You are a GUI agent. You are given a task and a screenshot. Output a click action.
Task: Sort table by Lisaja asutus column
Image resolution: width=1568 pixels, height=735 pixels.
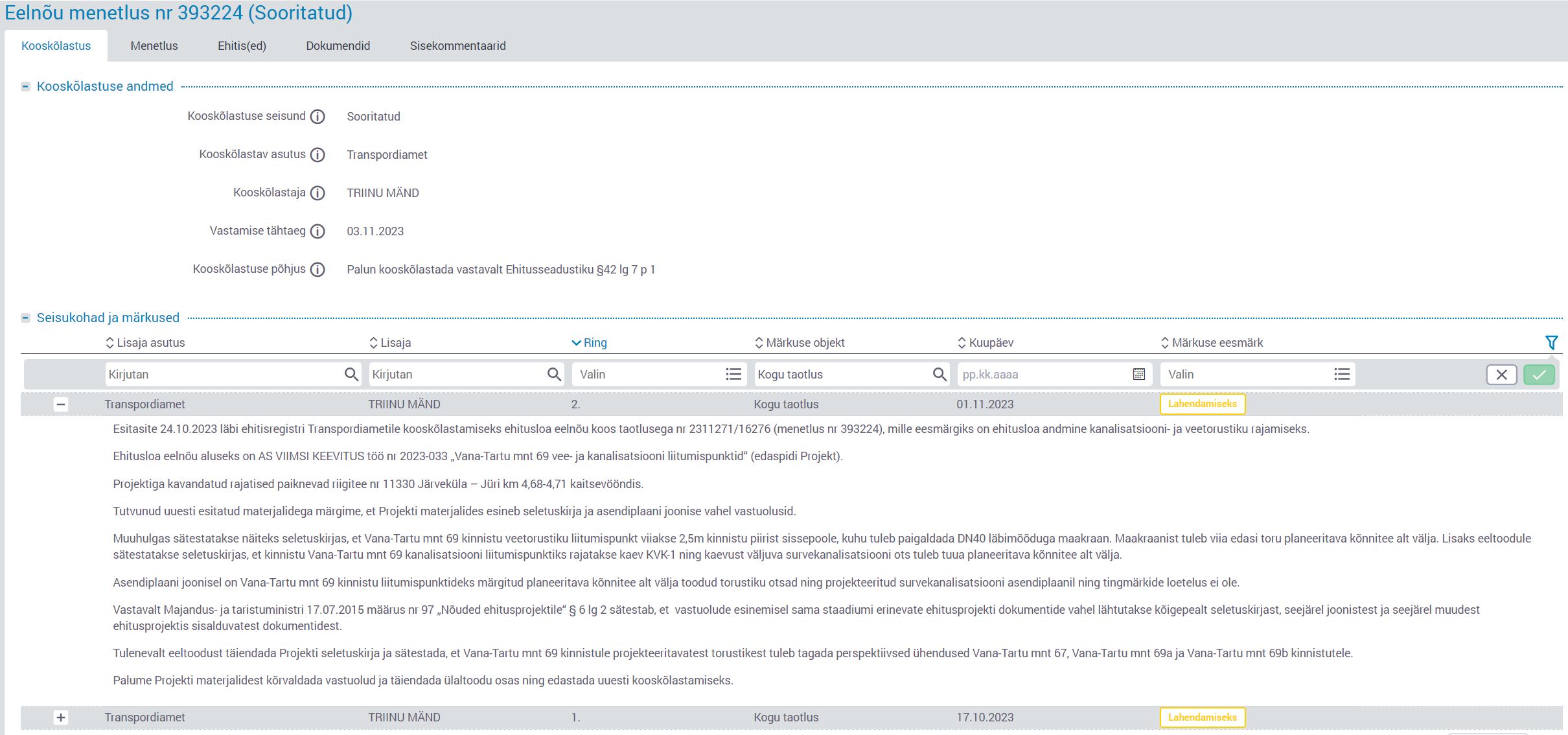coord(145,343)
